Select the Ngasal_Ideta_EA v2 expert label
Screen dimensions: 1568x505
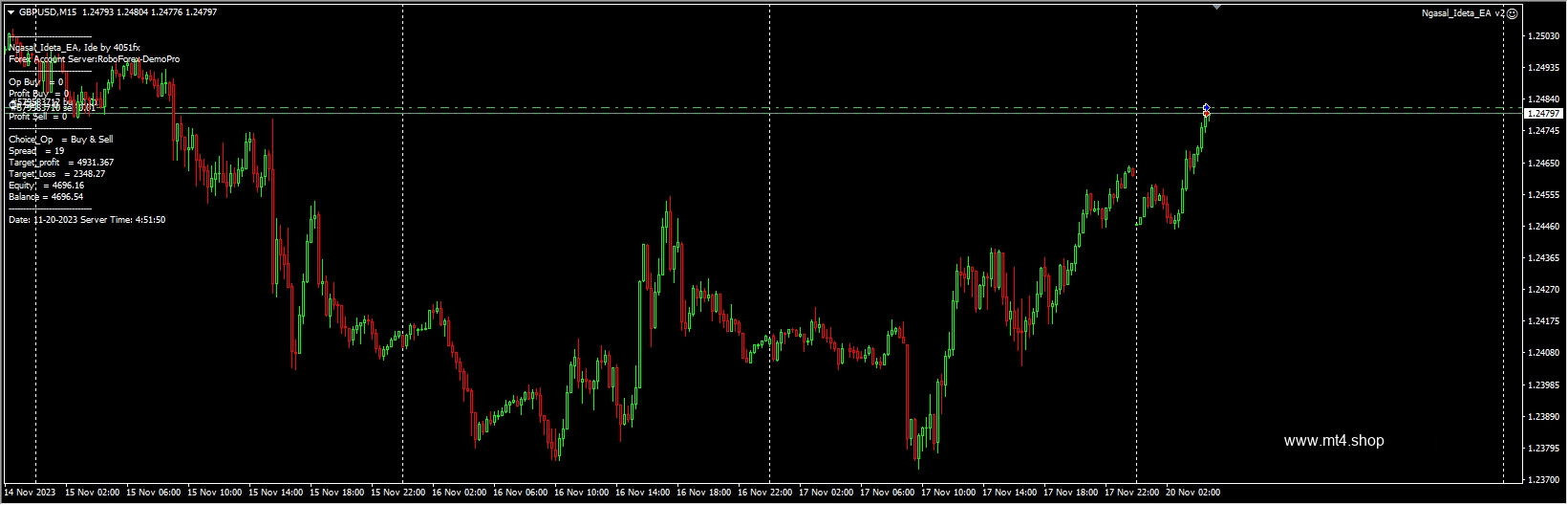(x=1463, y=13)
